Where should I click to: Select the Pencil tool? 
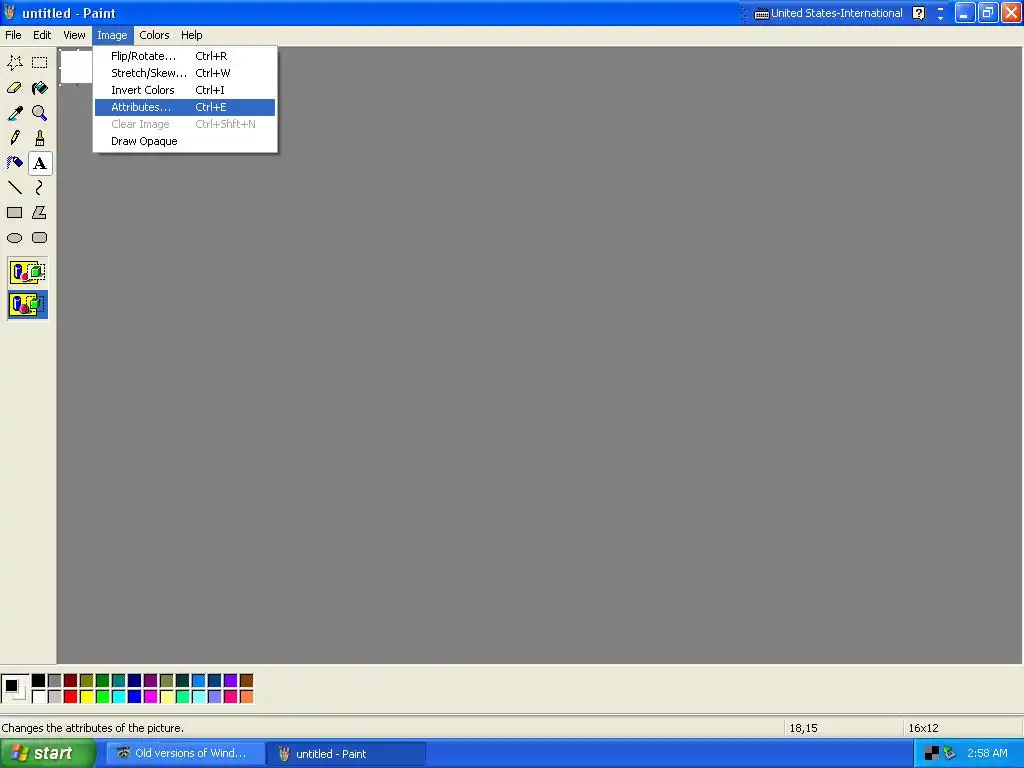tap(14, 138)
